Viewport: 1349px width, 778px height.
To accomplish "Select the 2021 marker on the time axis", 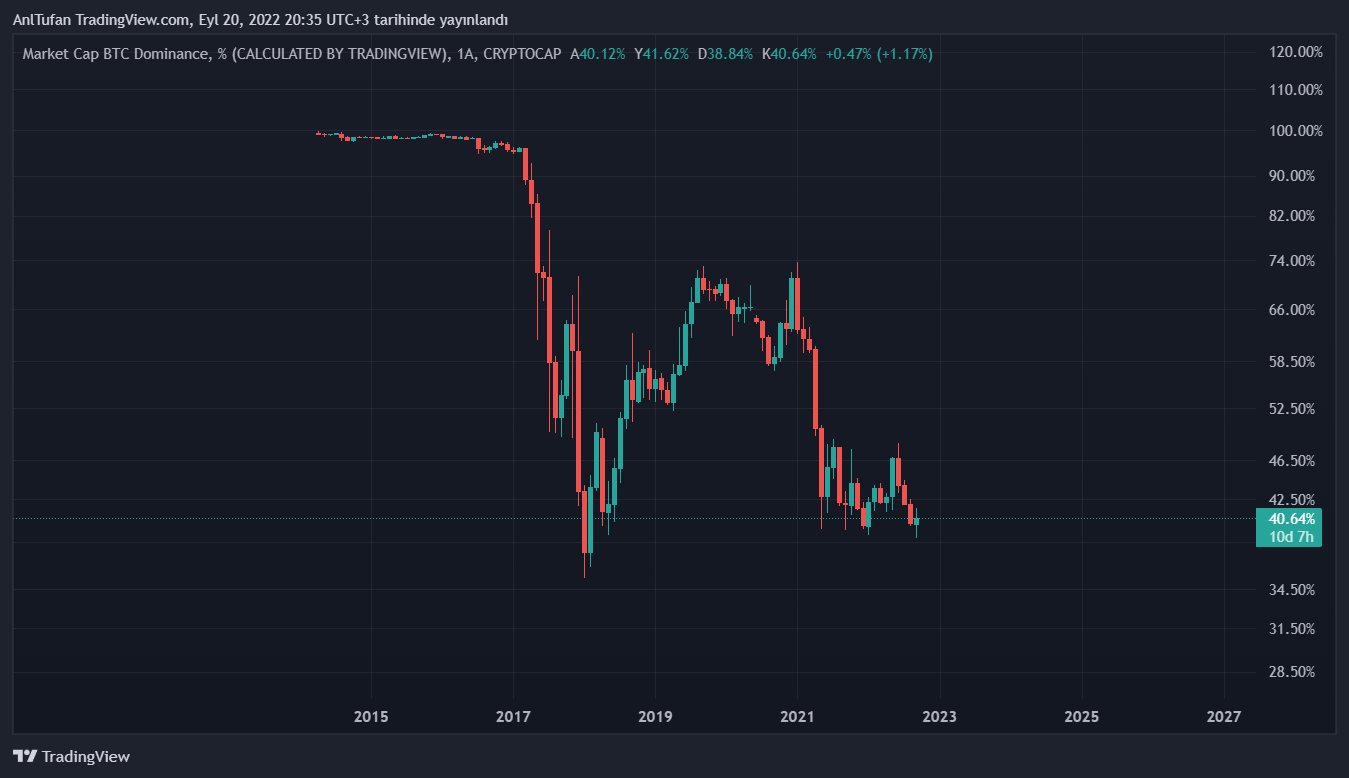I will (797, 717).
